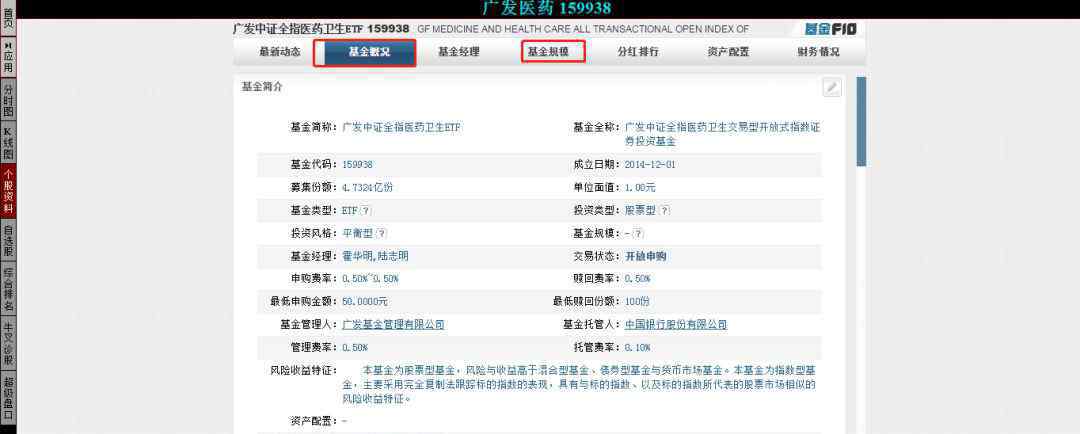
Task: Click the 基金F10 logo
Action: pos(831,29)
